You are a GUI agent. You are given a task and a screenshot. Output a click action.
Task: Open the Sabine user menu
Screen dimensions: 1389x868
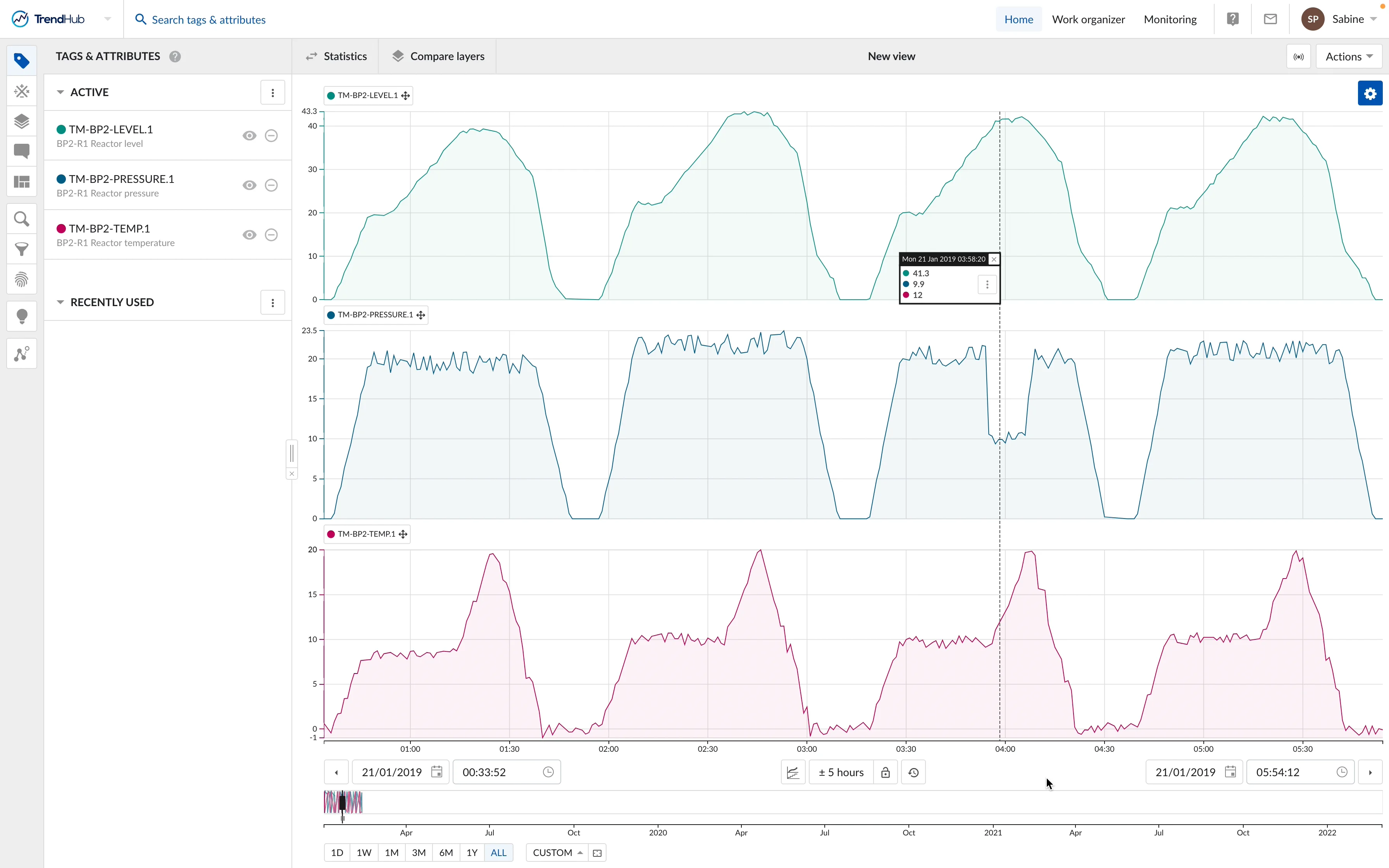click(x=1339, y=19)
